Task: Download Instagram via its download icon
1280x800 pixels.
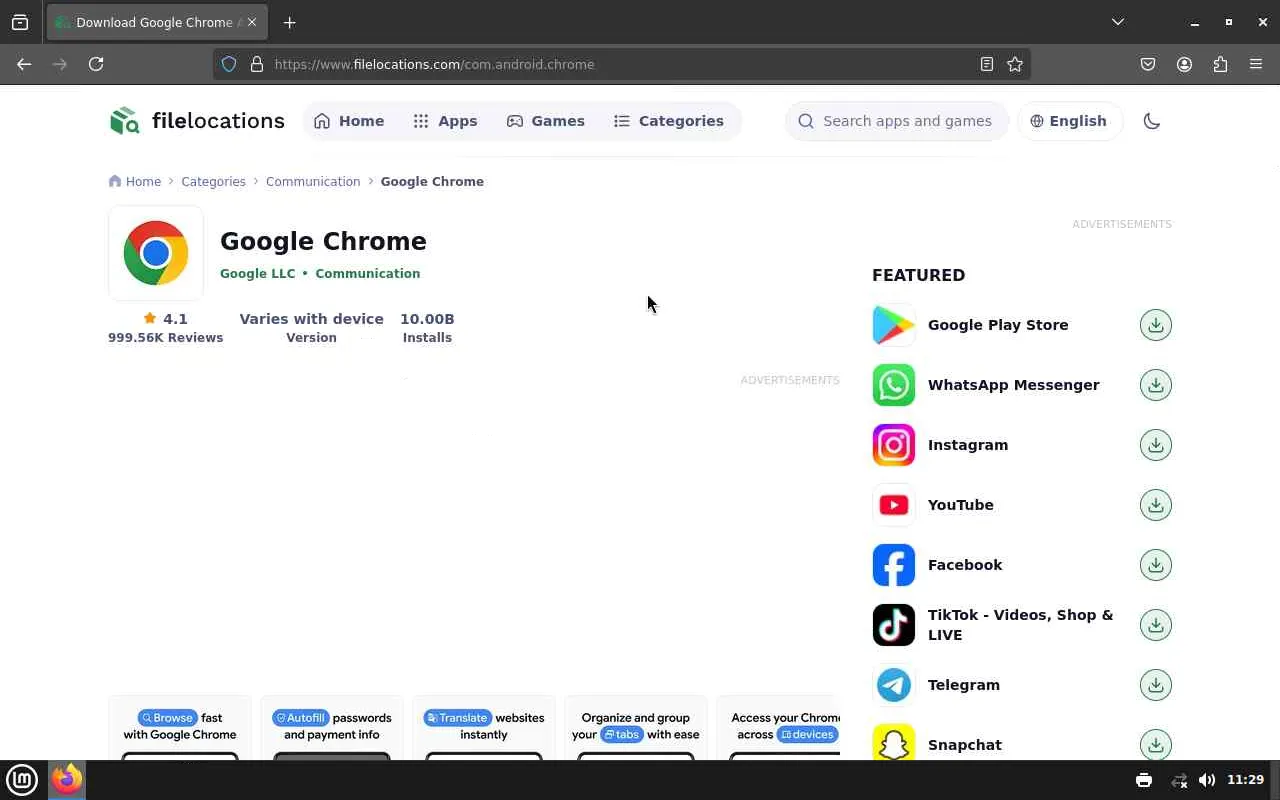Action: [x=1156, y=445]
